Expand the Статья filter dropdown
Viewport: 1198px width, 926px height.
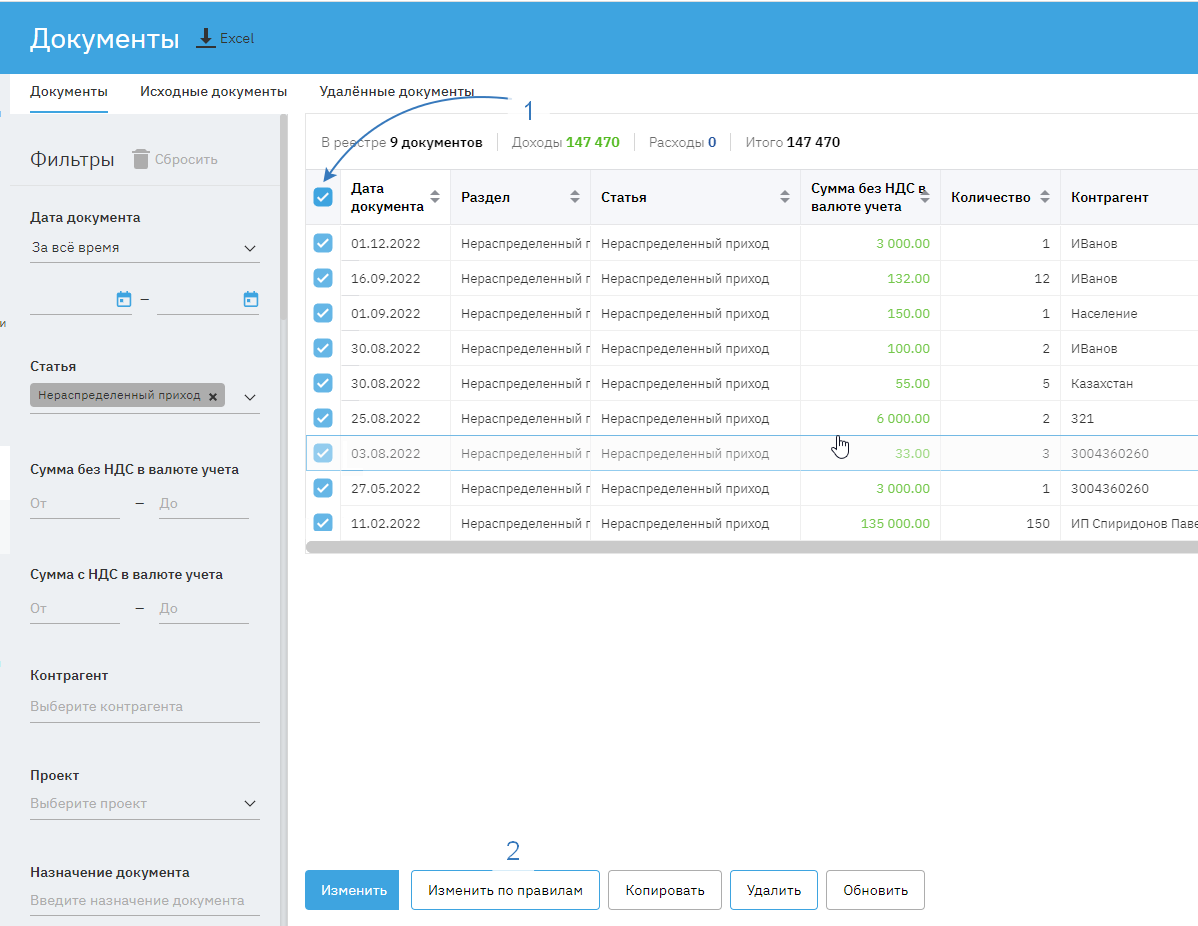pyautogui.click(x=250, y=397)
